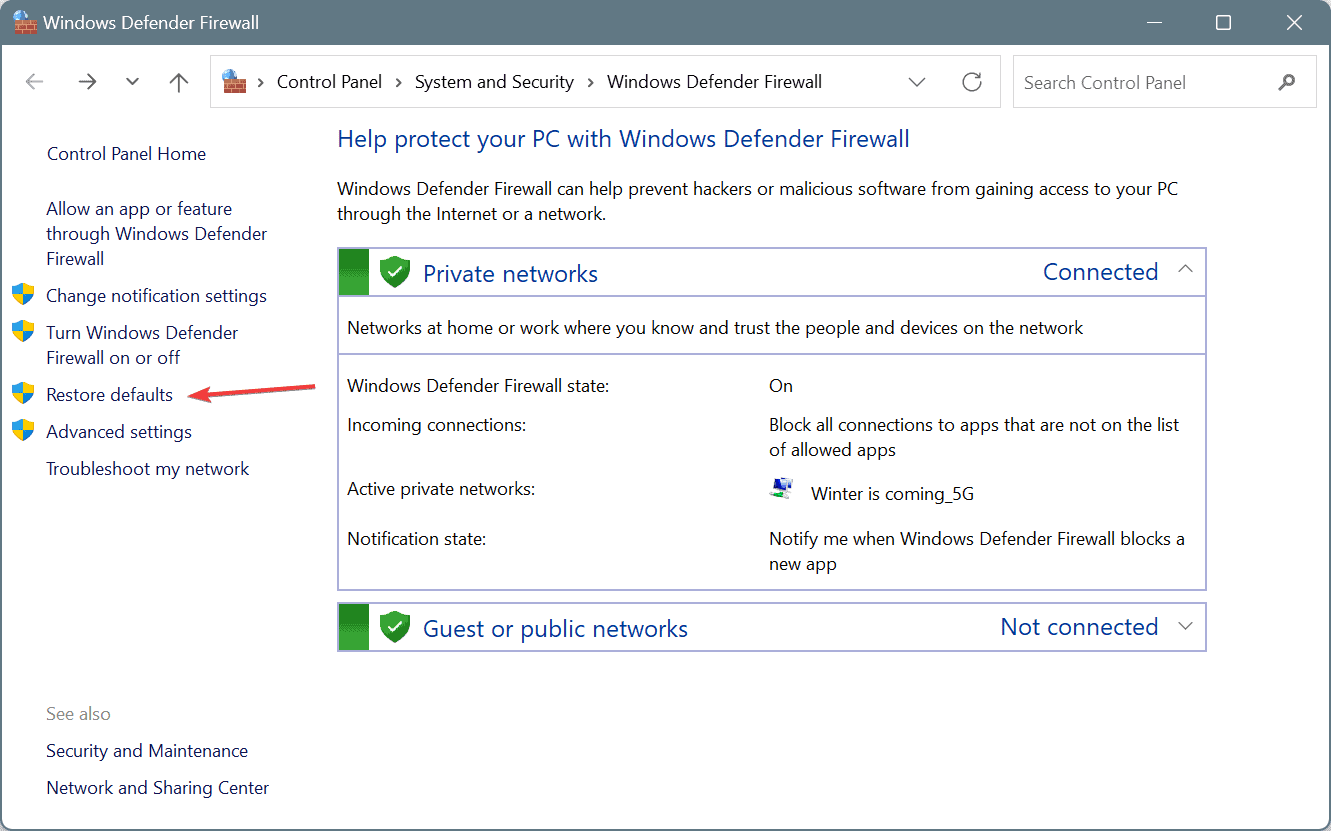Expand the address bar history dropdown

coord(917,82)
